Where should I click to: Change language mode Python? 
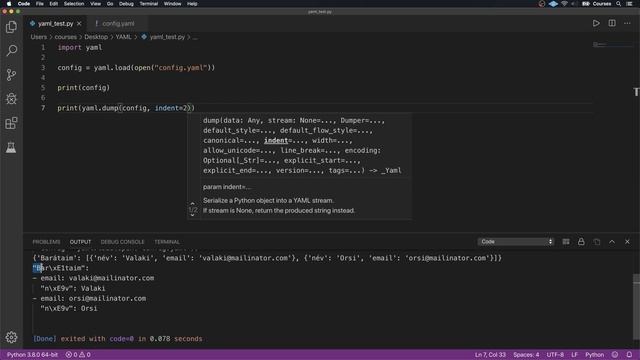[595, 355]
